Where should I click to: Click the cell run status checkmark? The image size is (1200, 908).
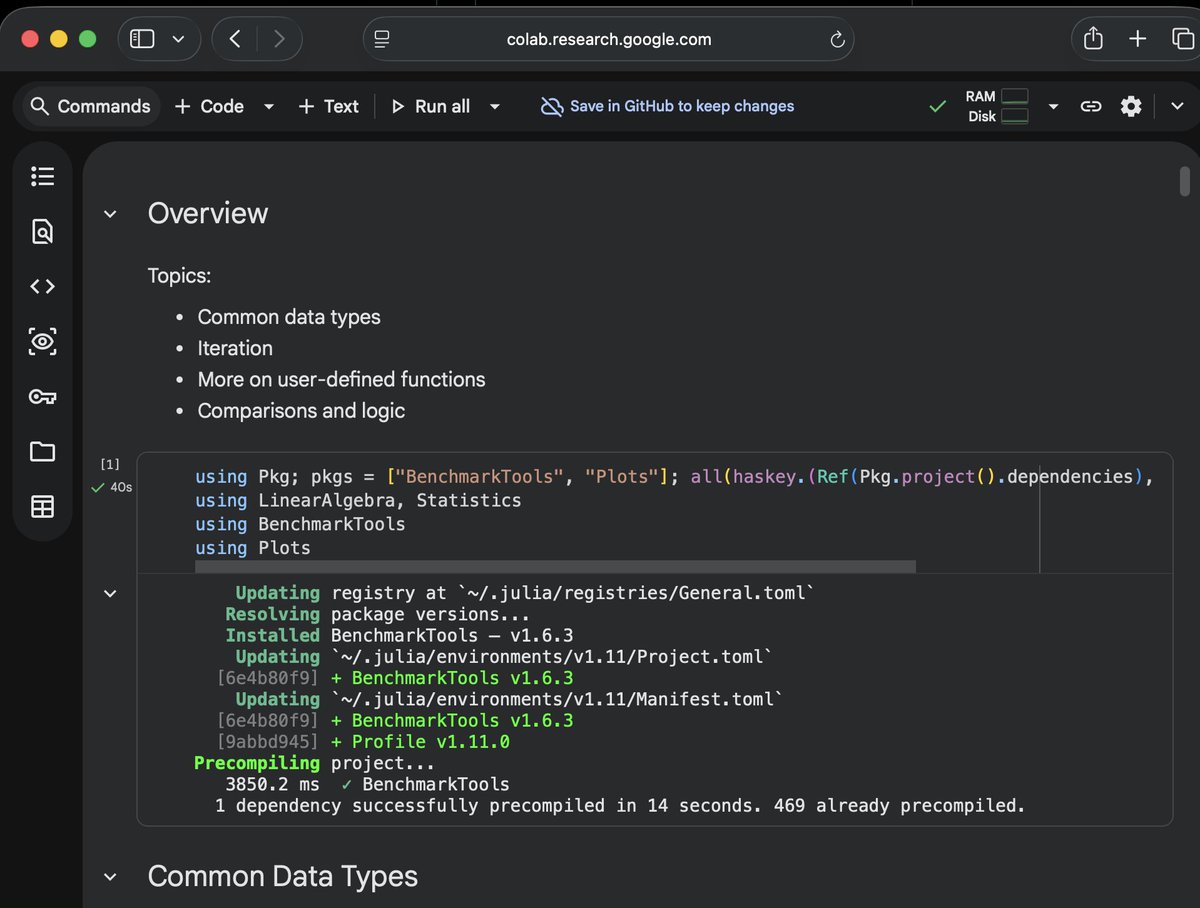98,488
